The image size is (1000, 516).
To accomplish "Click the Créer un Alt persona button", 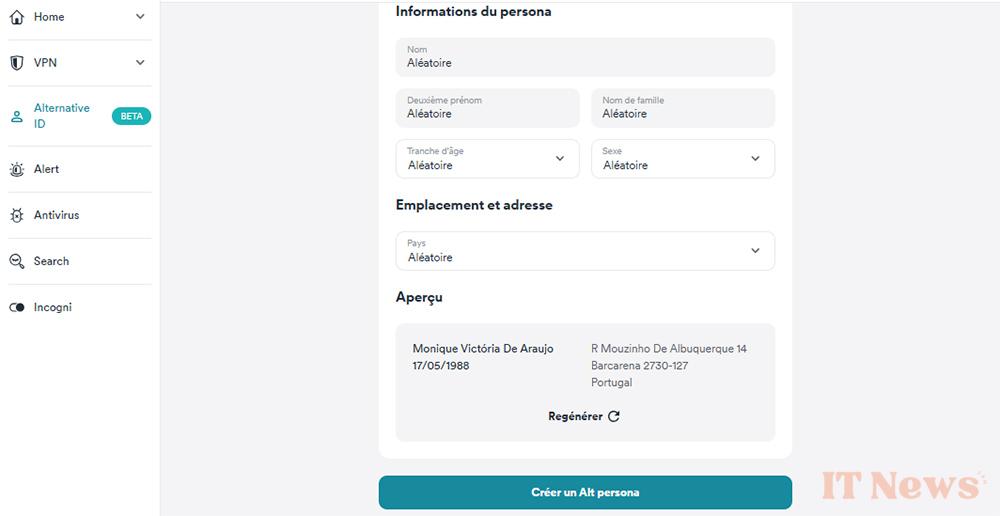I will coord(585,492).
